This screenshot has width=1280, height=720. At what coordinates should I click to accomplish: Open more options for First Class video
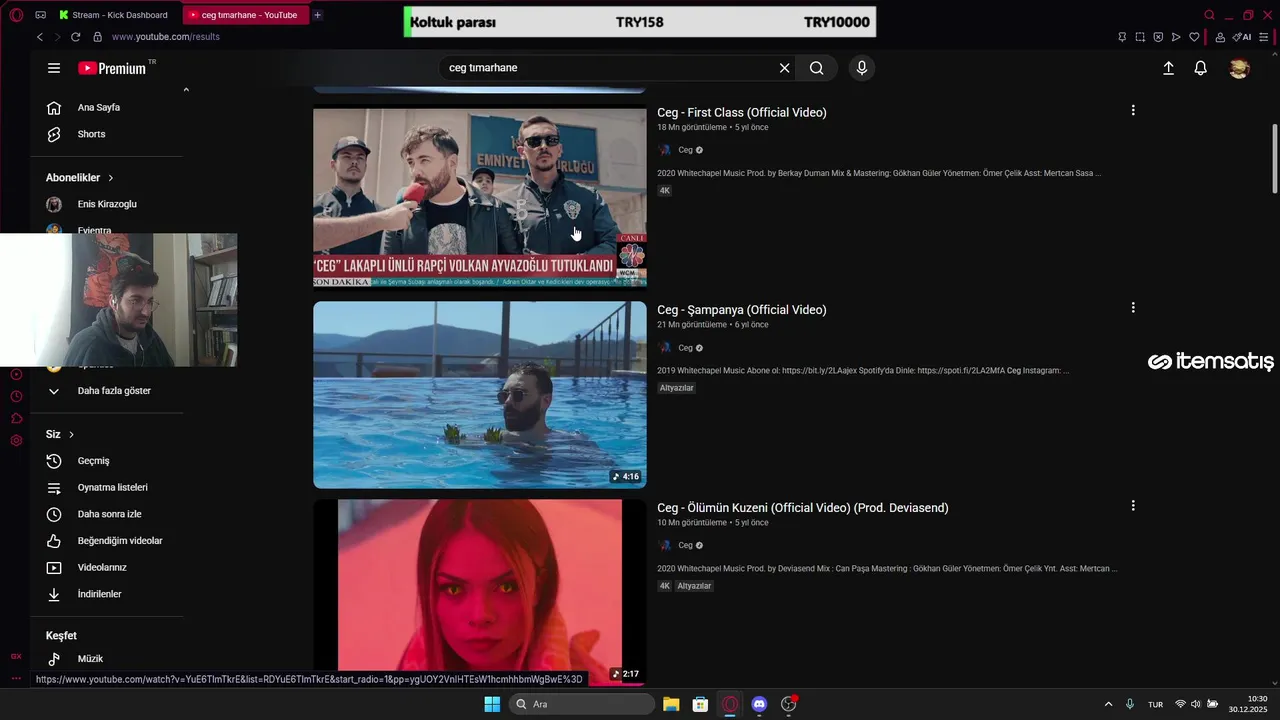(1133, 110)
